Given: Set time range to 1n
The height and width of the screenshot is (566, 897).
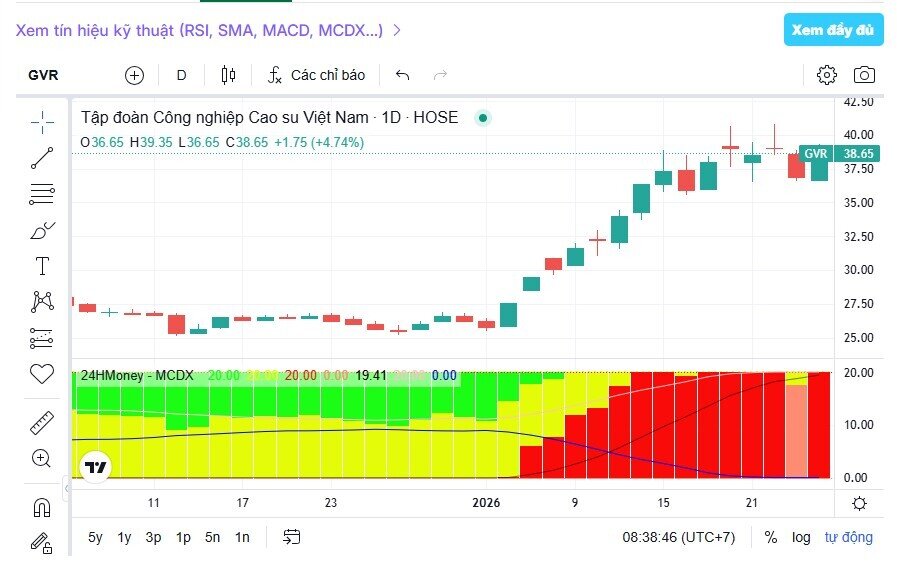Looking at the screenshot, I should tap(242, 537).
